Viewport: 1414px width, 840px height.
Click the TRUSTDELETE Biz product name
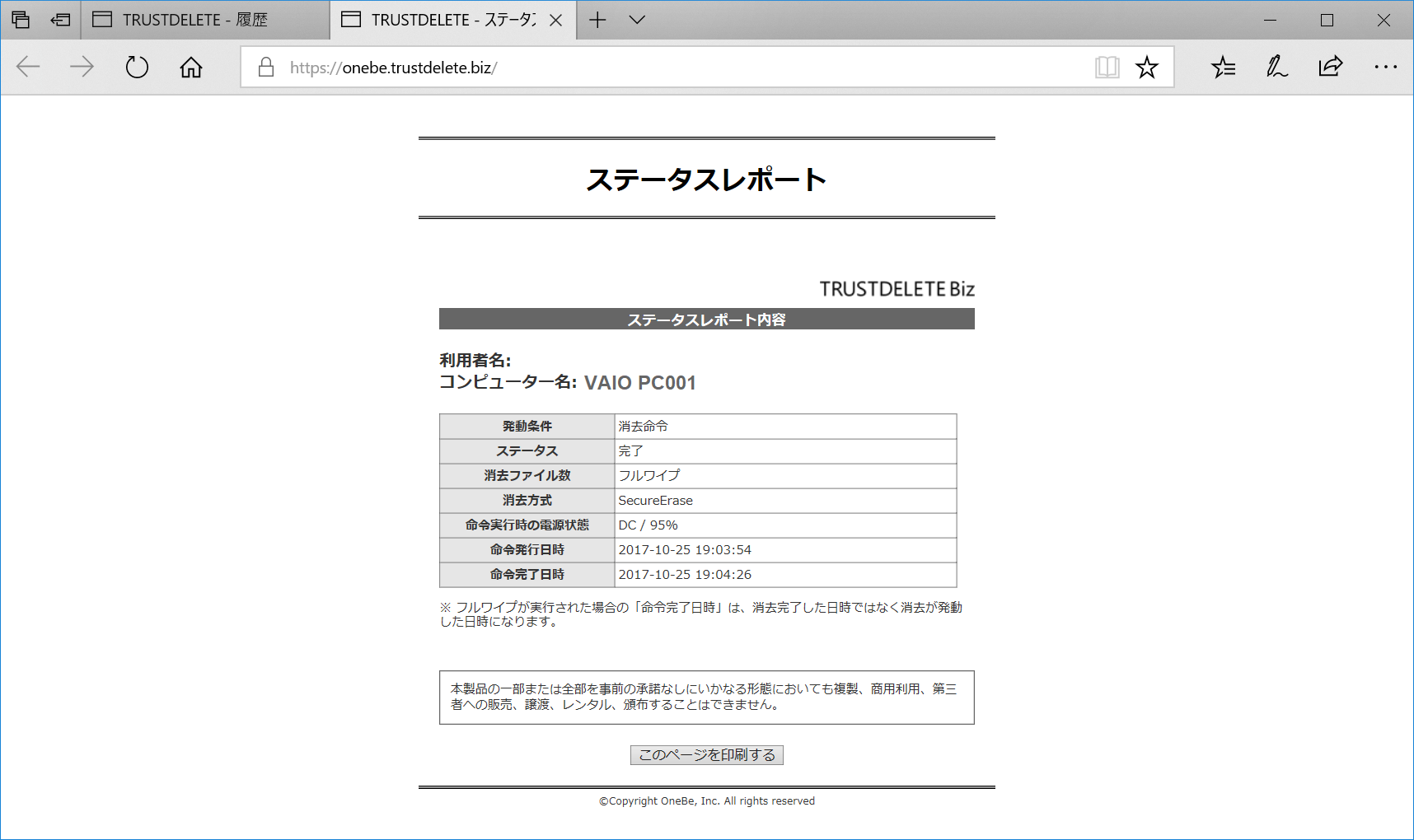(897, 289)
